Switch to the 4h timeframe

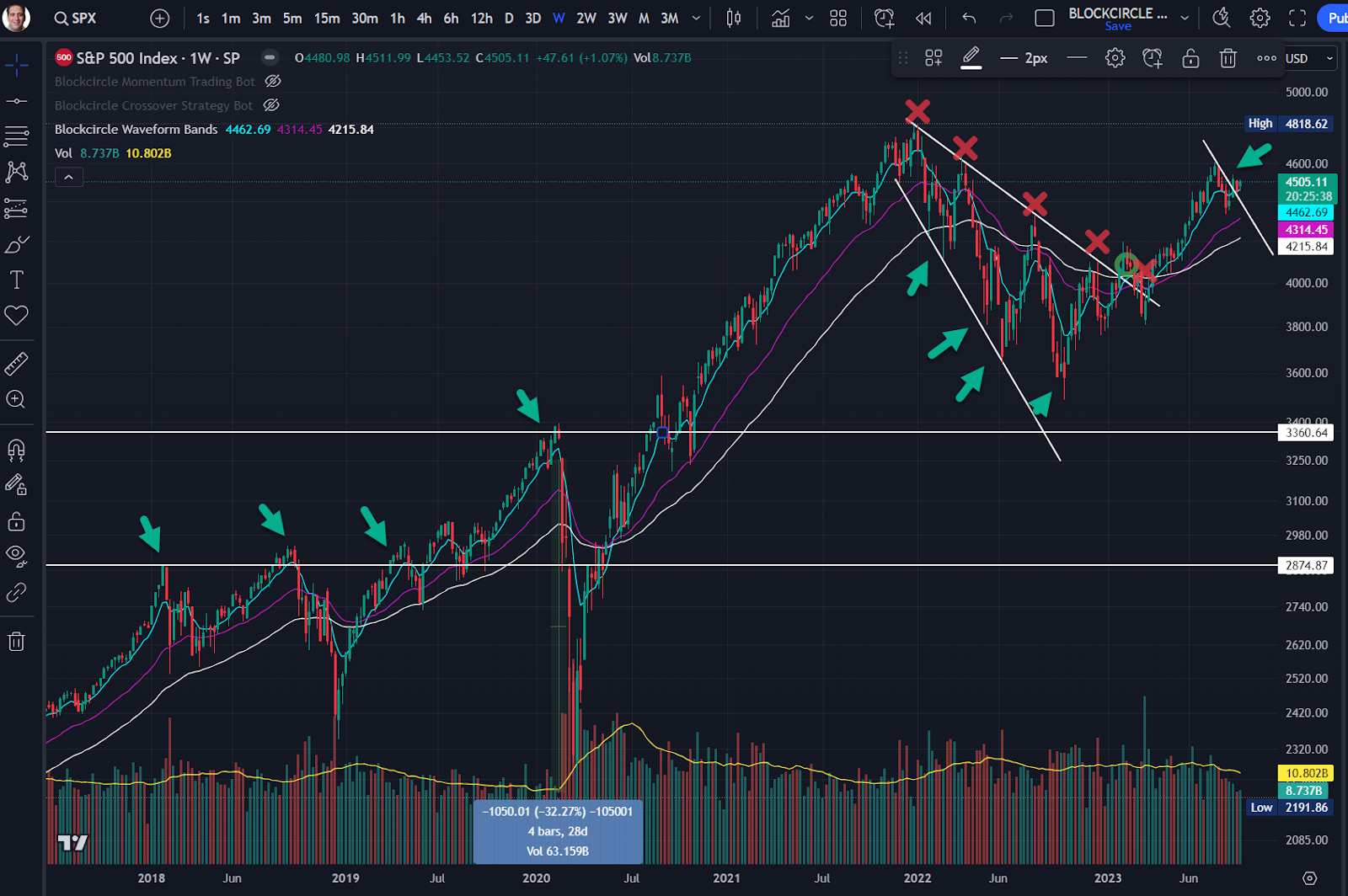pyautogui.click(x=424, y=18)
